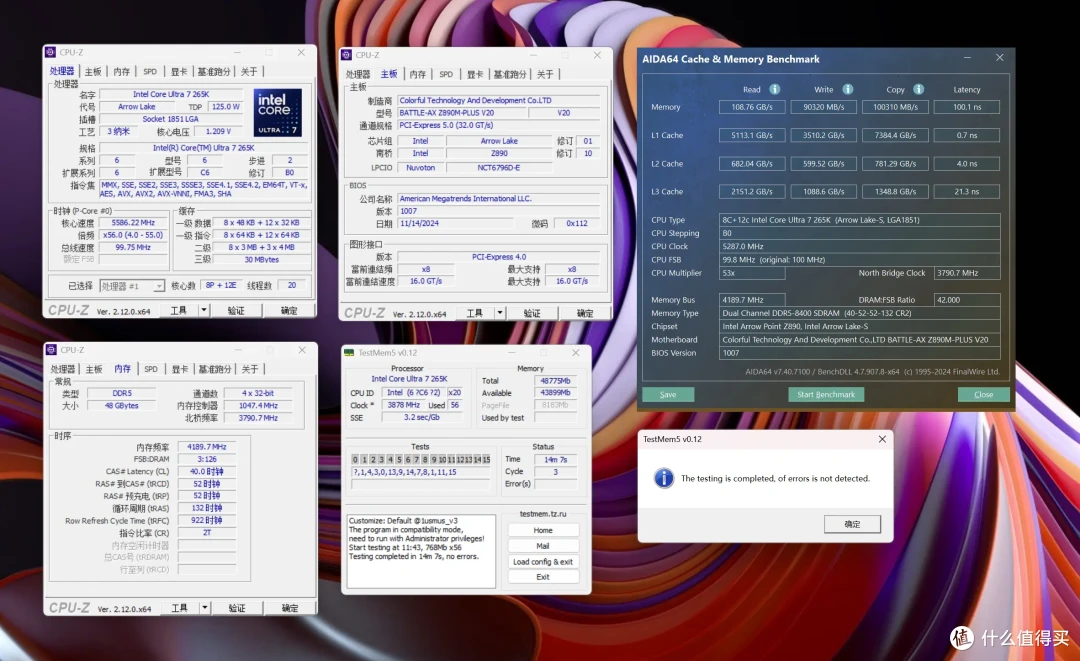This screenshot has height=661, width=1080.
Task: Click the CPU-Z icon in the mainboard window title bar
Action: tap(347, 55)
